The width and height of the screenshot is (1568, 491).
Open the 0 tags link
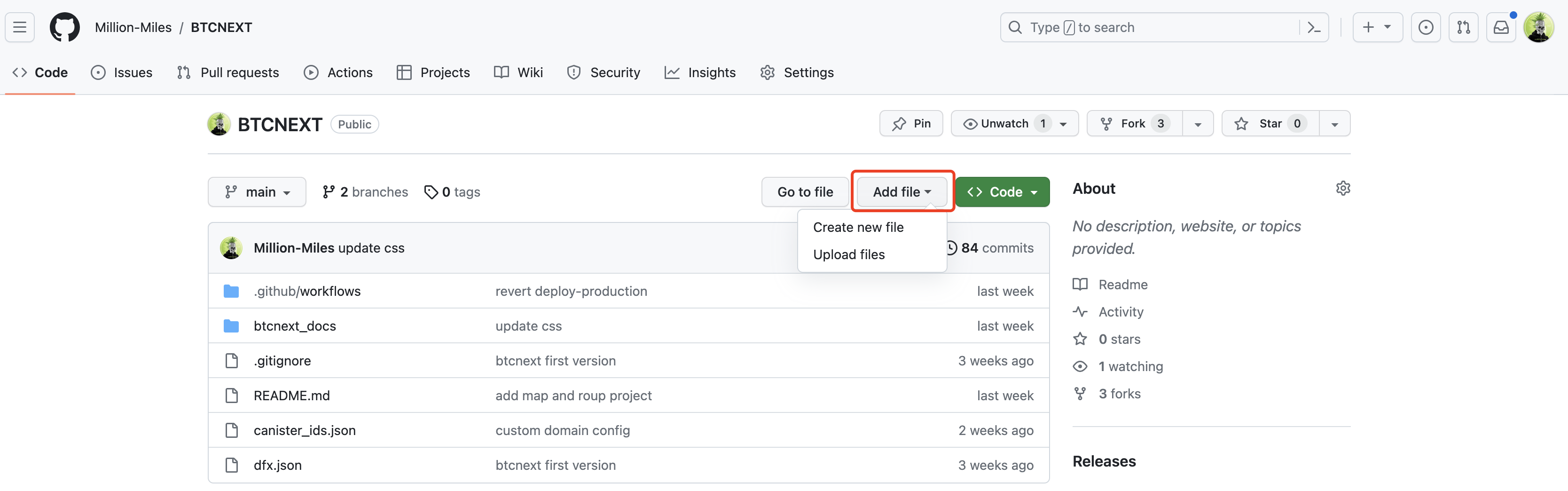pos(452,192)
